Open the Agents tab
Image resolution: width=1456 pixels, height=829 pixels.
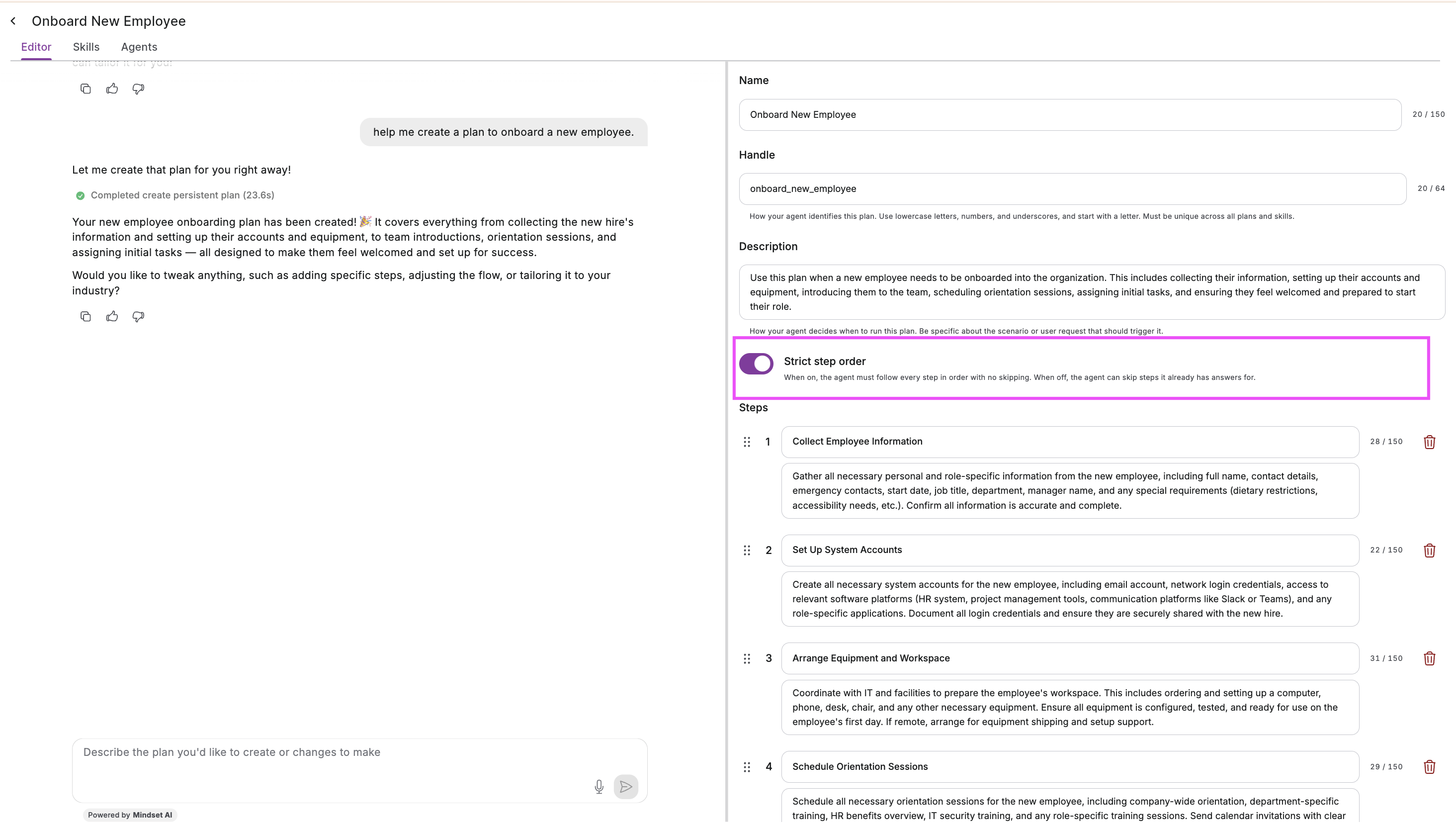pos(139,47)
